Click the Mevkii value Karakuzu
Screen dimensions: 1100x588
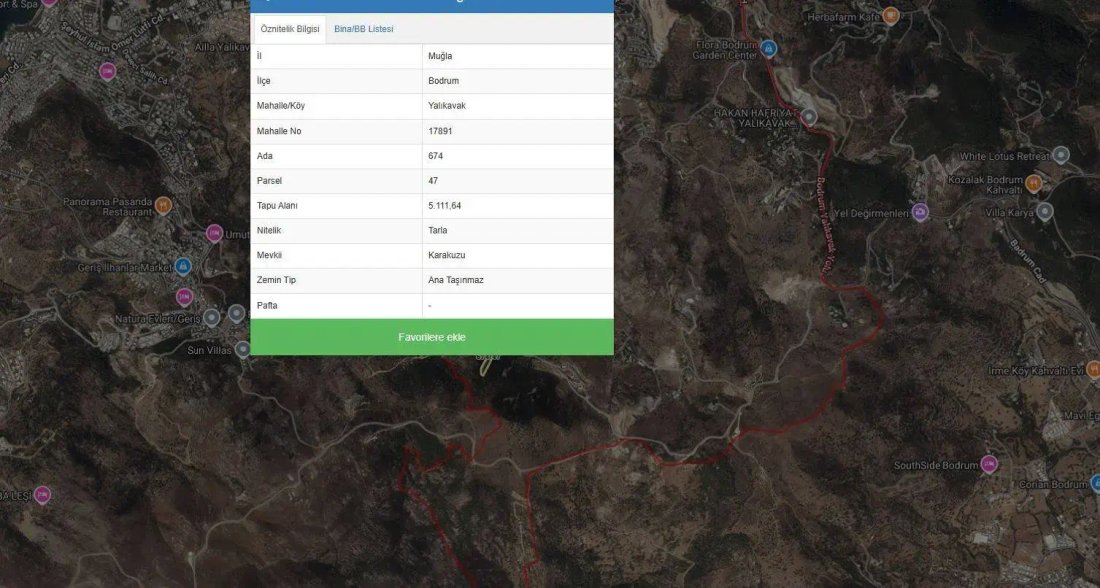tap(447, 255)
